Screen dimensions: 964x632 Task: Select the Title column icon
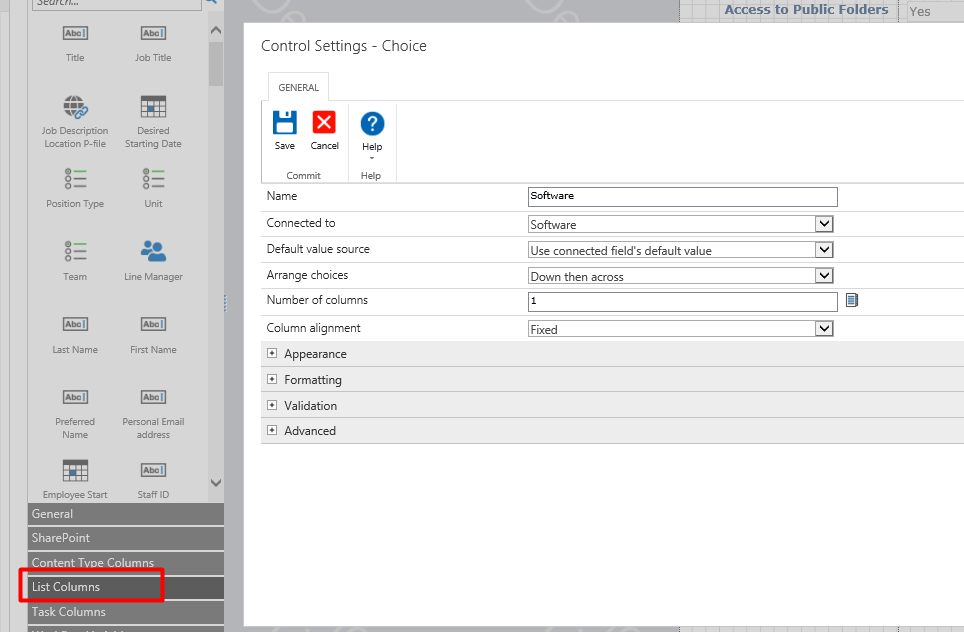(x=75, y=33)
